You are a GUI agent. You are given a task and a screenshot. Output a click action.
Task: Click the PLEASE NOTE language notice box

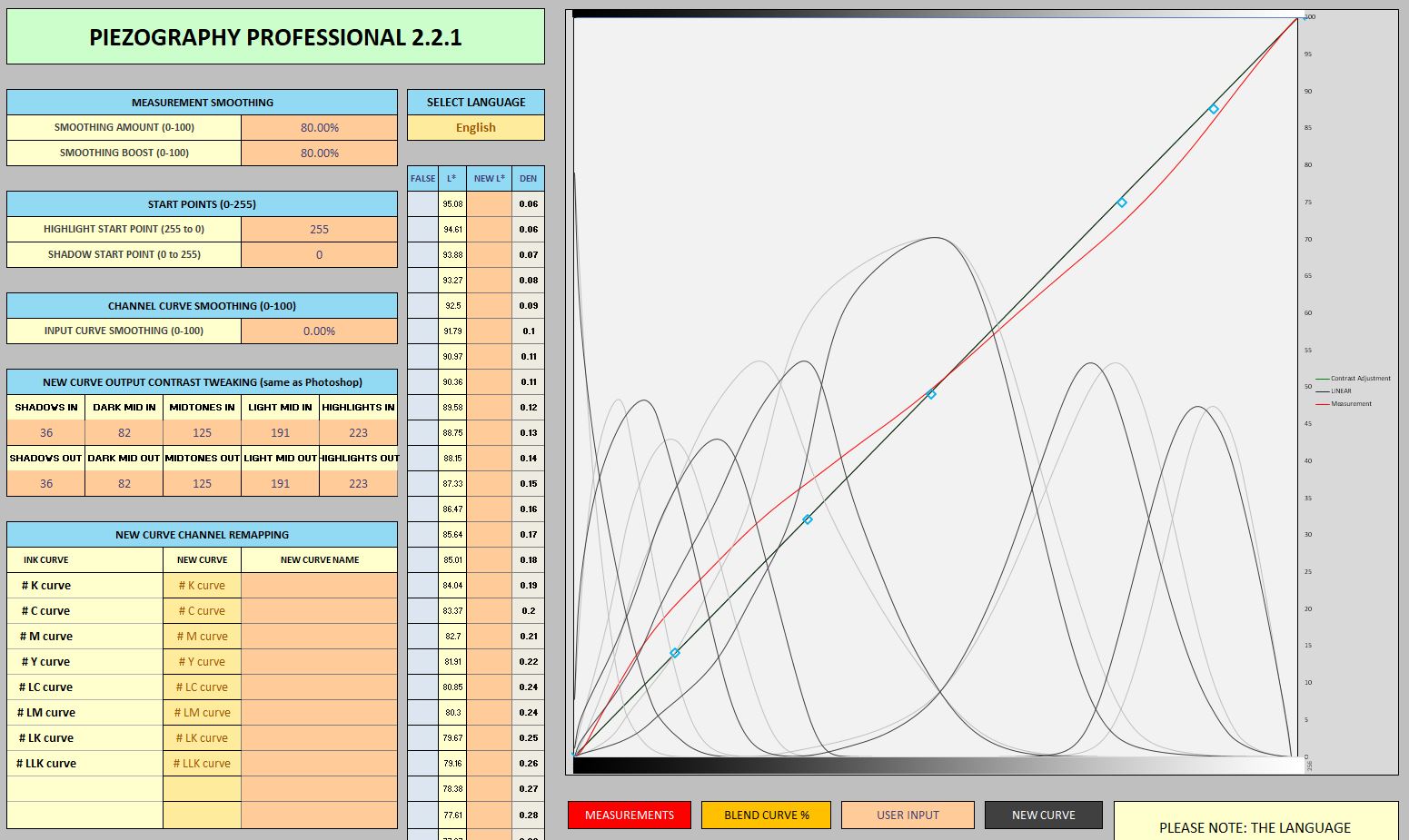click(1255, 821)
